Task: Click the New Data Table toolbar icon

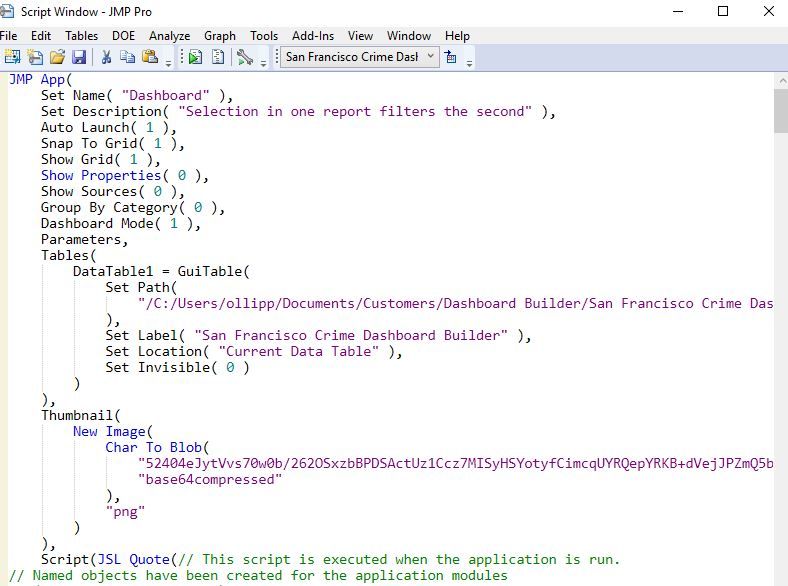Action: [x=12, y=57]
